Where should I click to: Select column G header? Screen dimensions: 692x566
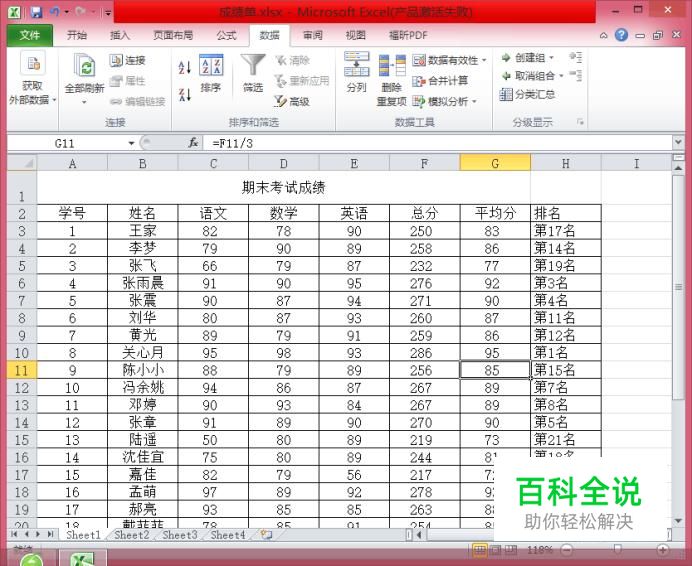point(495,163)
